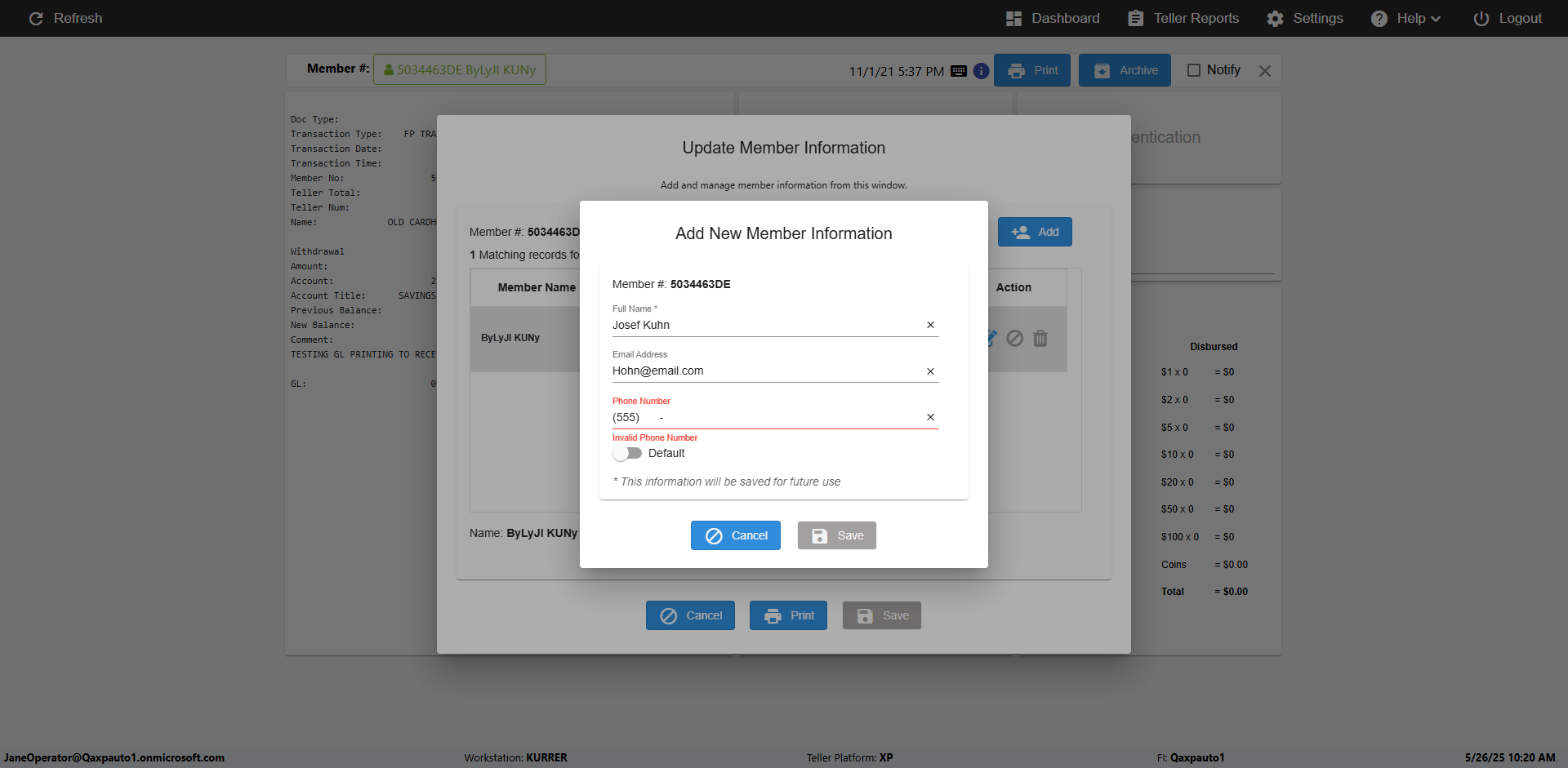1568x768 pixels.
Task: Click Teller Platform: XP status text
Action: (849, 757)
